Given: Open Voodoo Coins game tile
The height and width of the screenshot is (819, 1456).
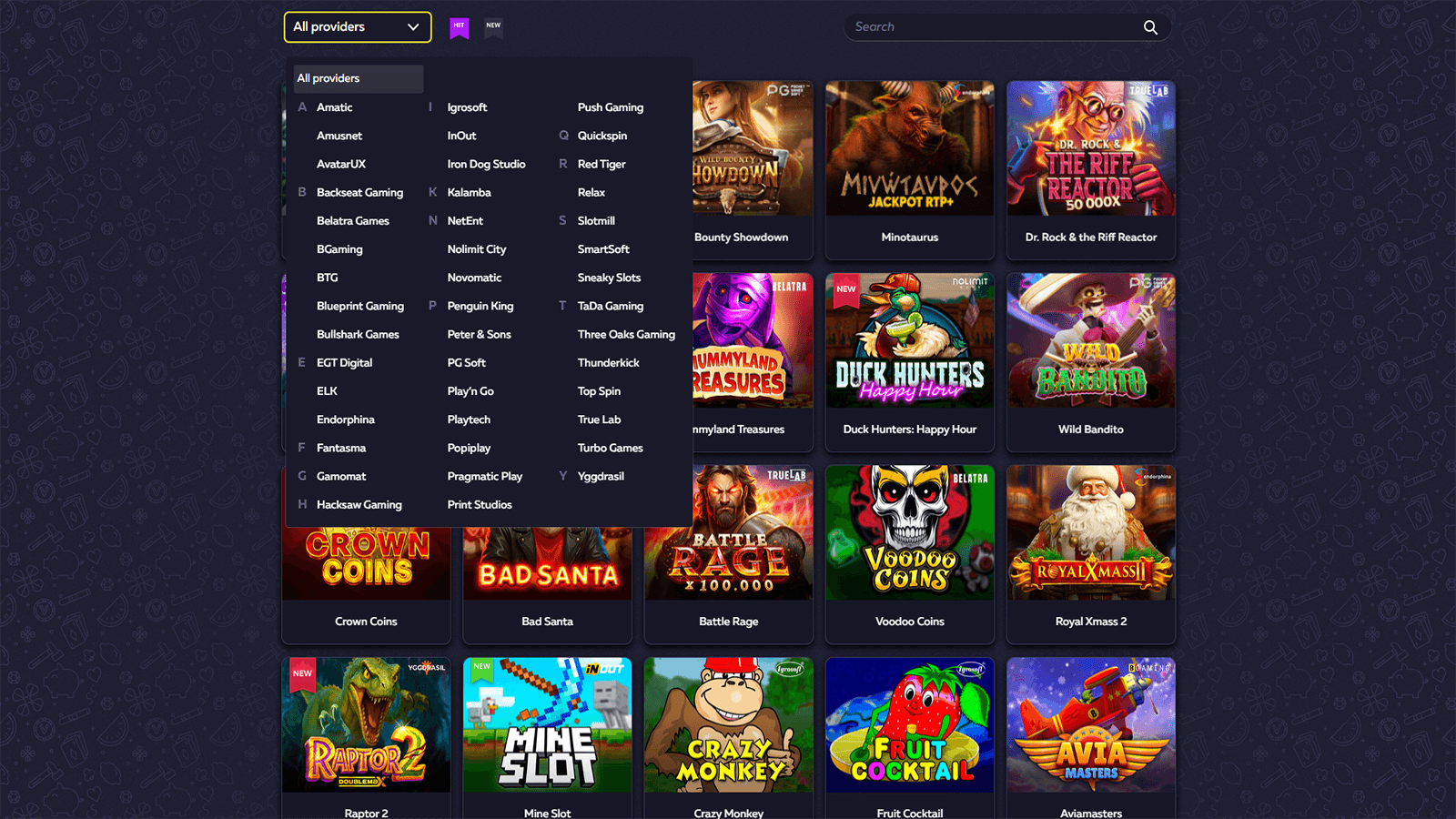Looking at the screenshot, I should pos(909,533).
